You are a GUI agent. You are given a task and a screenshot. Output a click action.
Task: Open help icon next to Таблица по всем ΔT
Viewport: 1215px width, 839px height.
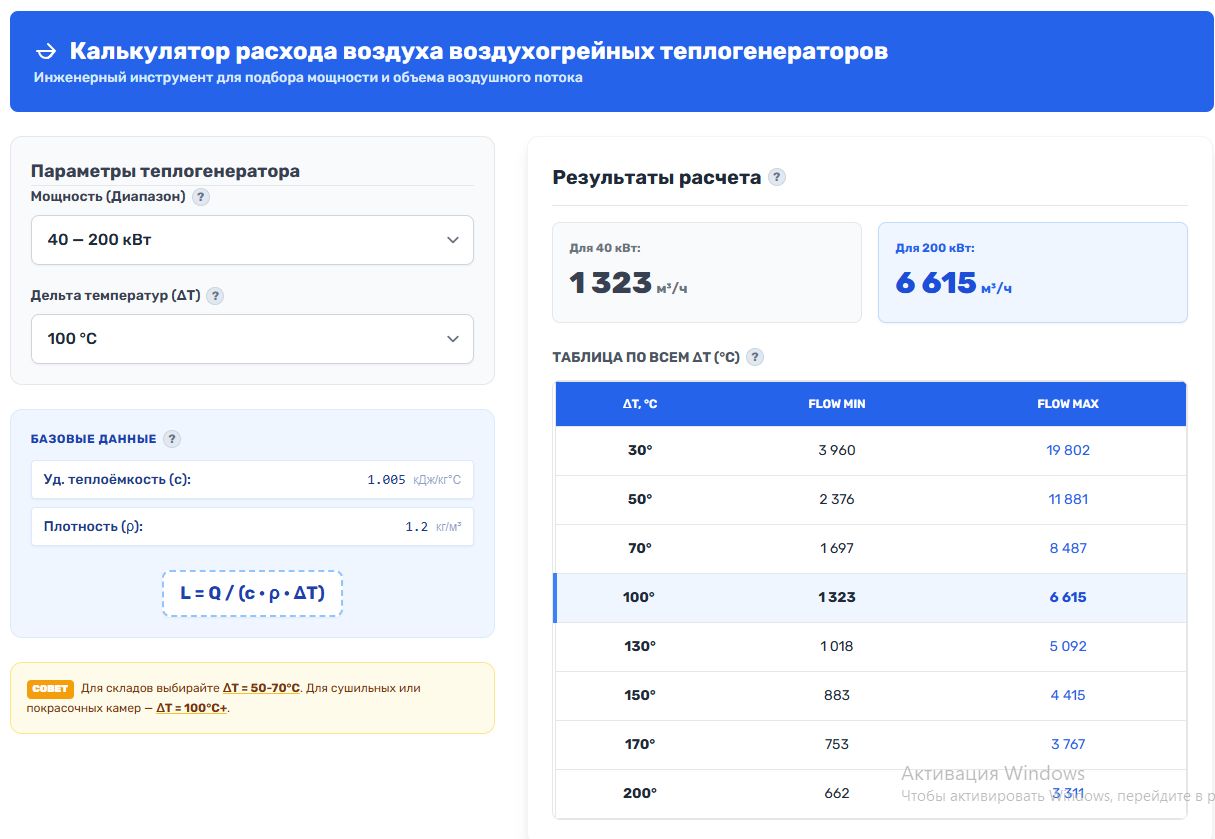pyautogui.click(x=755, y=357)
